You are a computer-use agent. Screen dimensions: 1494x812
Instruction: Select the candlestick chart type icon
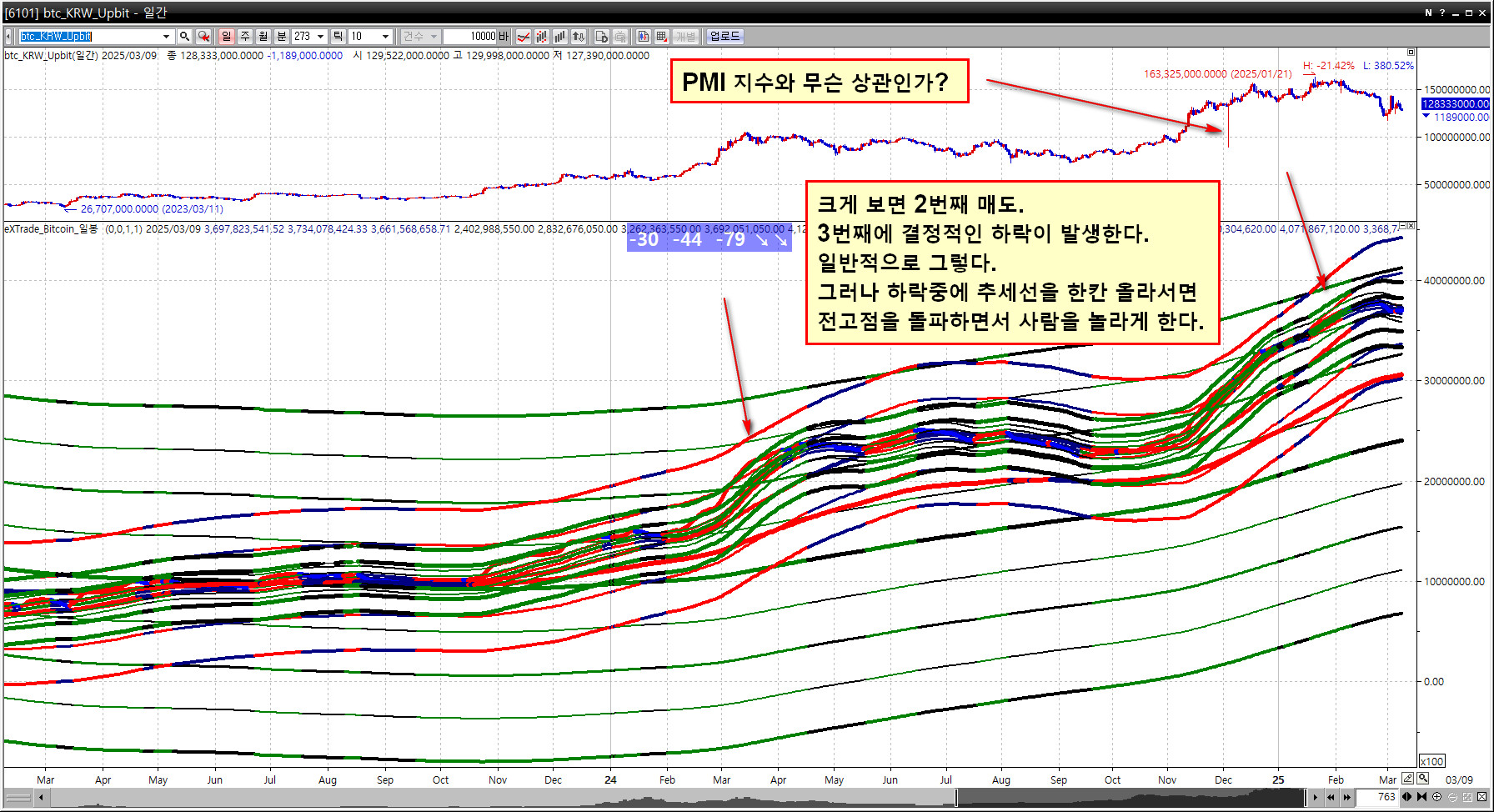pyautogui.click(x=542, y=37)
